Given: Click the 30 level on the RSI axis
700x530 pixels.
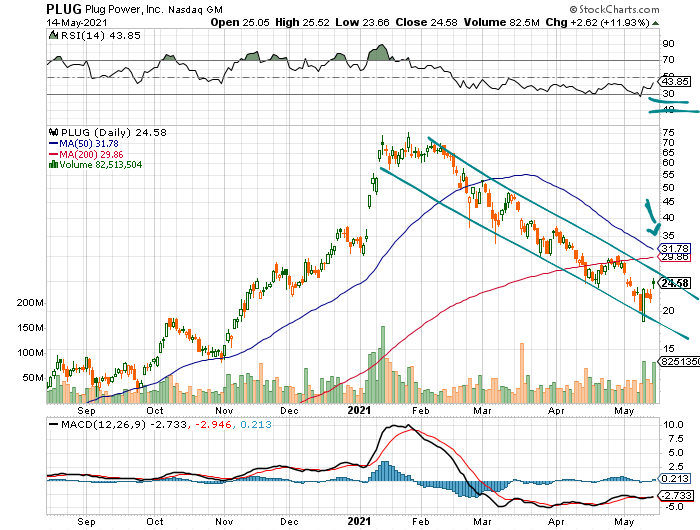Looking at the screenshot, I should [668, 94].
